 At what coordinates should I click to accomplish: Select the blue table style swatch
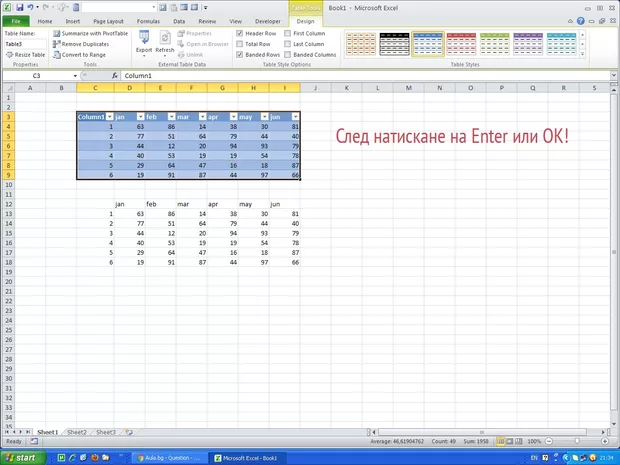coord(428,41)
